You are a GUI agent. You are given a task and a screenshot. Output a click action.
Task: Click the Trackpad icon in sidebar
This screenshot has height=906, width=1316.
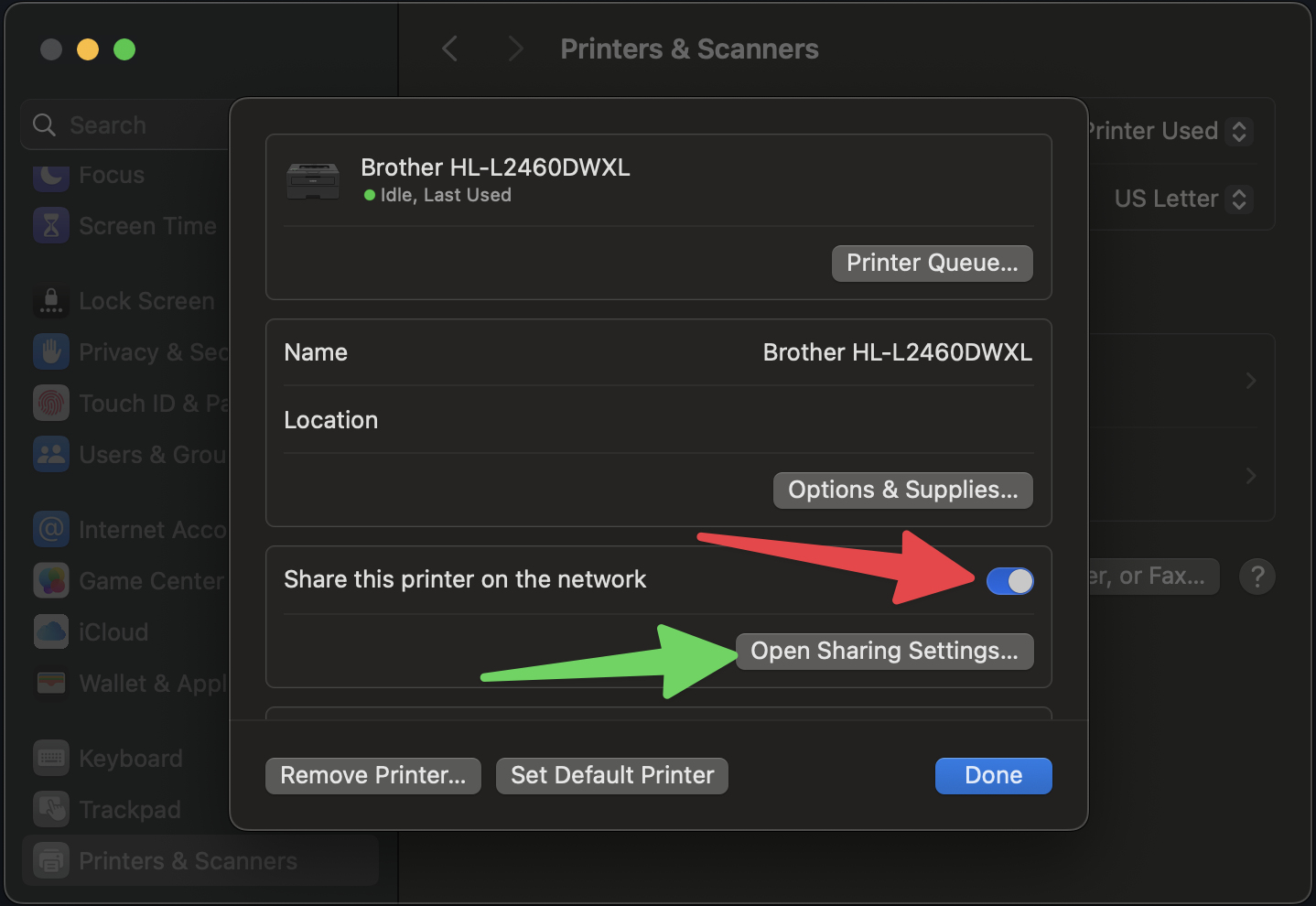(51, 809)
